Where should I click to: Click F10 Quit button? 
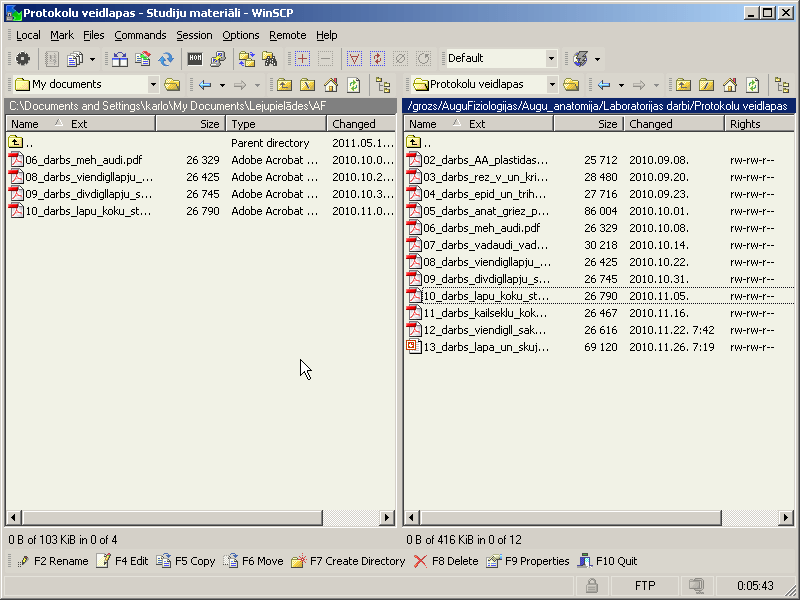coord(607,561)
